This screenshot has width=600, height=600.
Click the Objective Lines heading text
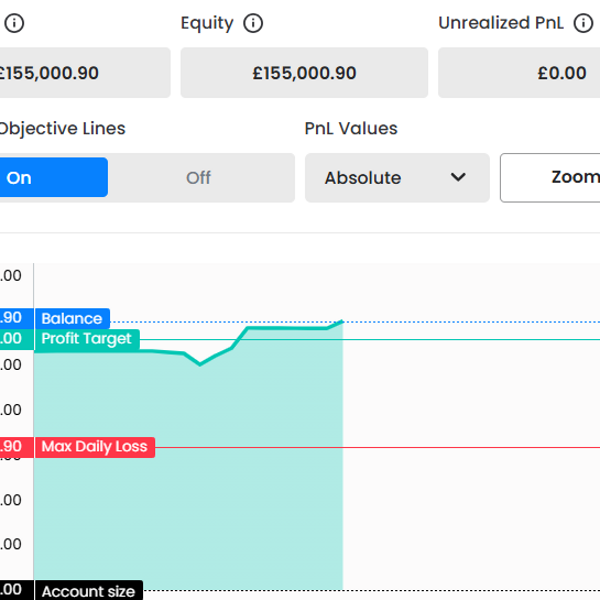(62, 128)
